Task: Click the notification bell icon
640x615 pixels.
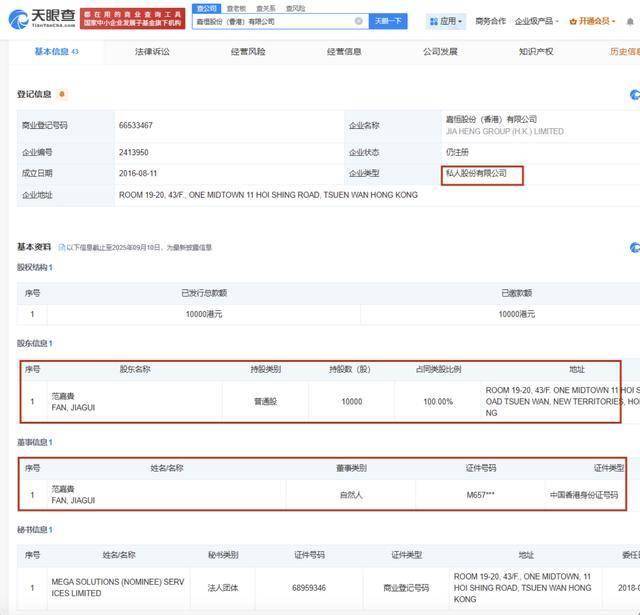Action: (630, 21)
